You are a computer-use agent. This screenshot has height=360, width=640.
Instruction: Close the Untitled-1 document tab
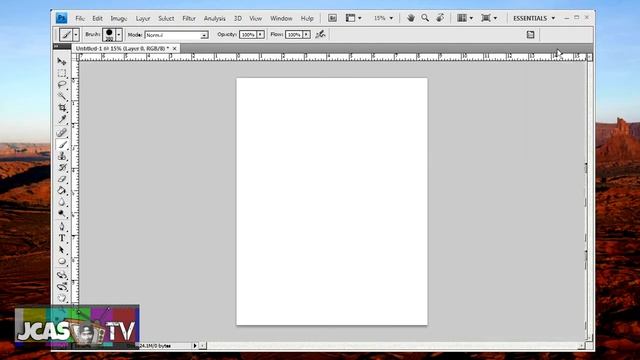click(175, 48)
